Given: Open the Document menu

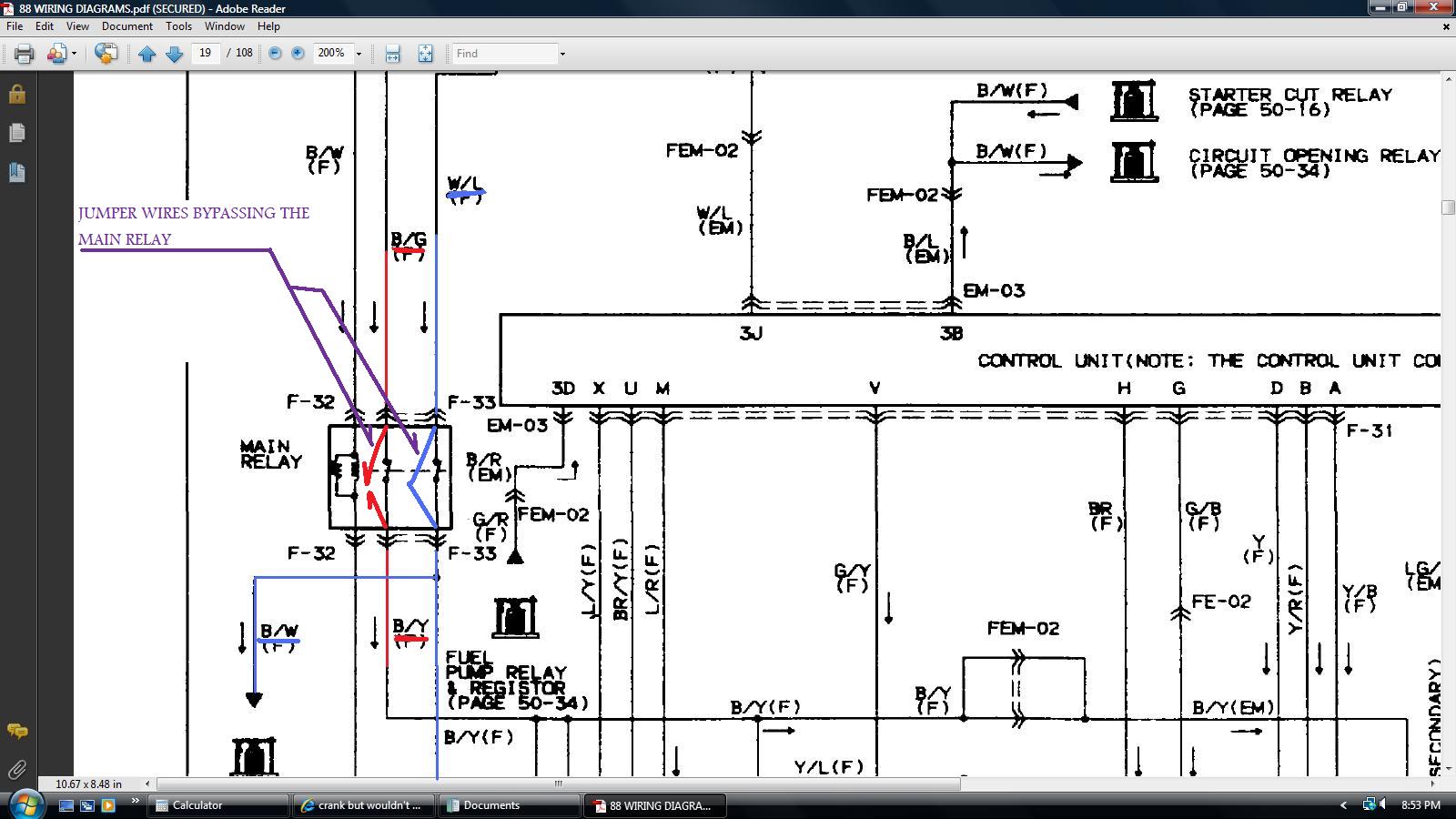Looking at the screenshot, I should point(126,26).
